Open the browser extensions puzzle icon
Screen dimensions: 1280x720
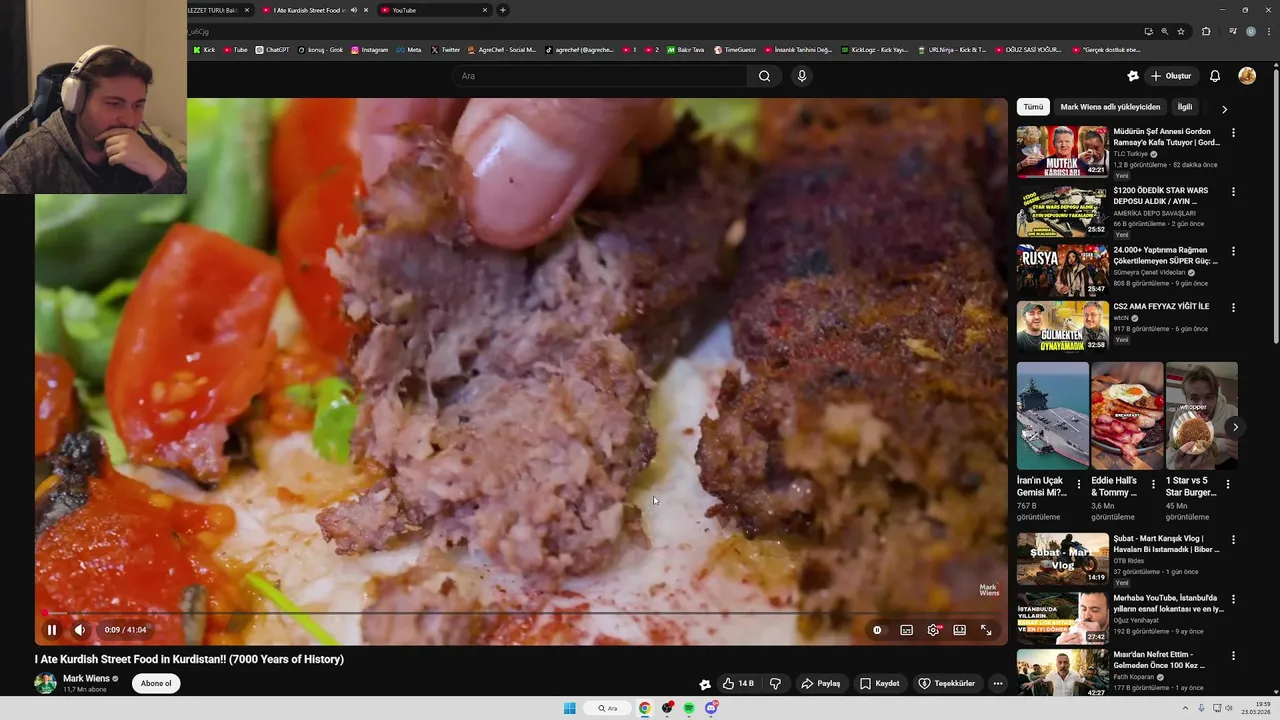1206,31
